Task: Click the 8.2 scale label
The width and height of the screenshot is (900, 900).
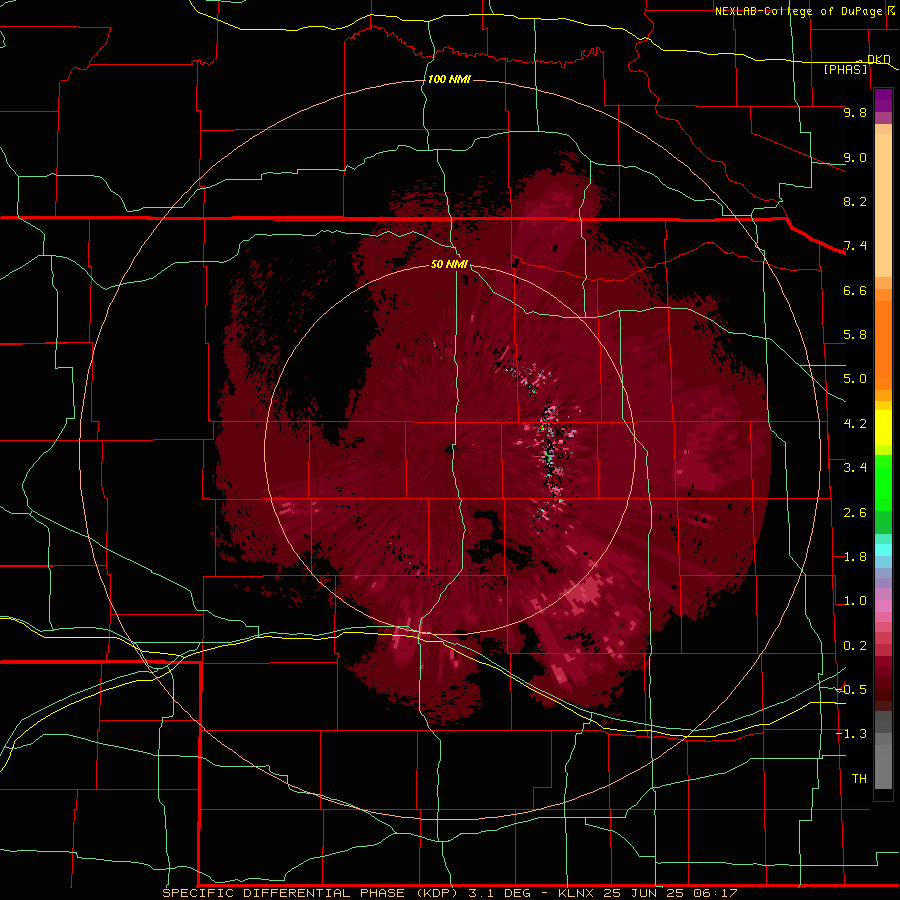Action: pos(855,201)
